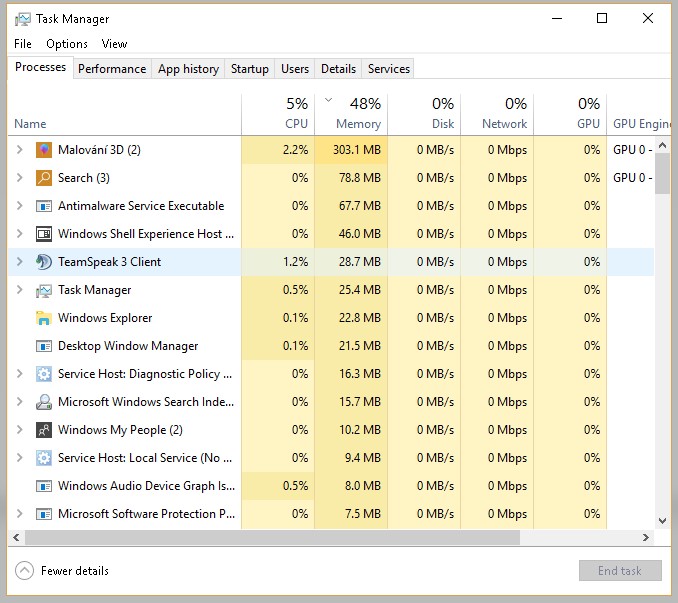Click the vertical scrollbar down arrow
678x603 pixels.
pyautogui.click(x=662, y=521)
